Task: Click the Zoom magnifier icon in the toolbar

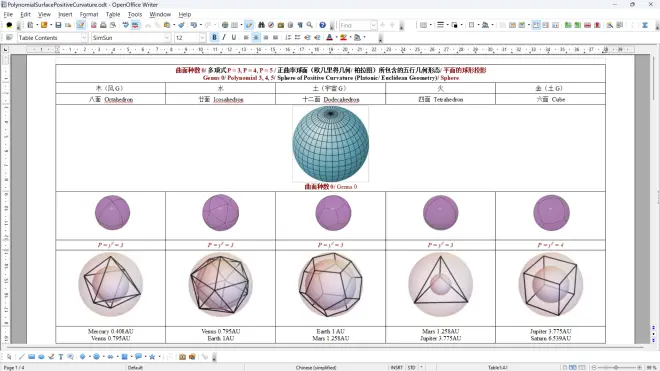Action: pyautogui.click(x=310, y=25)
